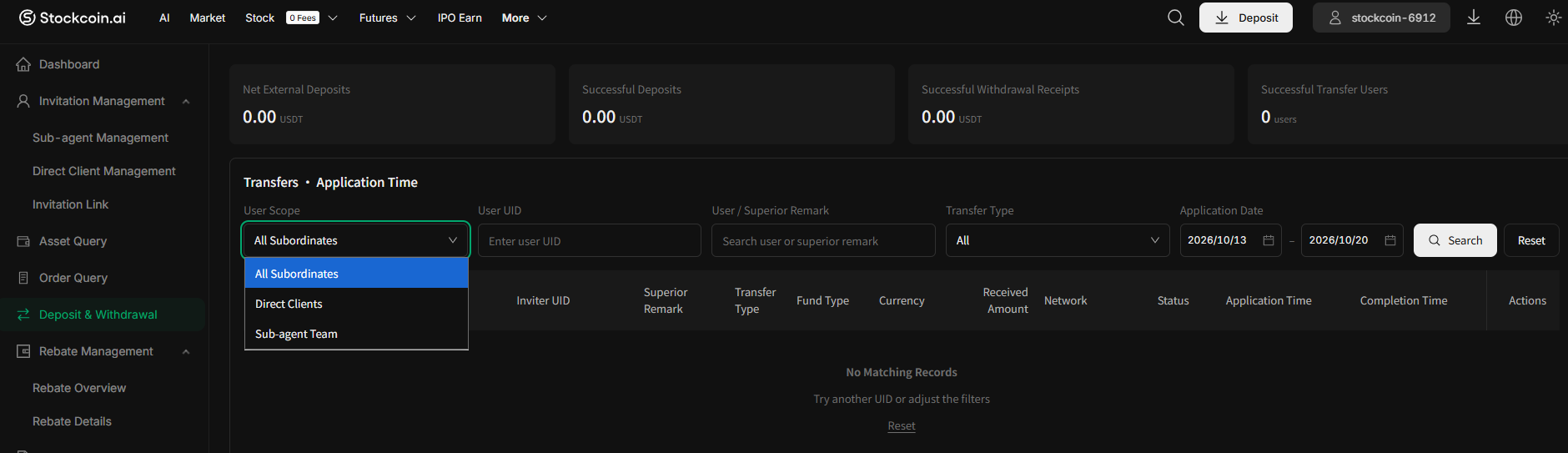
Task: Click the Asset Query icon
Action: coord(23,241)
